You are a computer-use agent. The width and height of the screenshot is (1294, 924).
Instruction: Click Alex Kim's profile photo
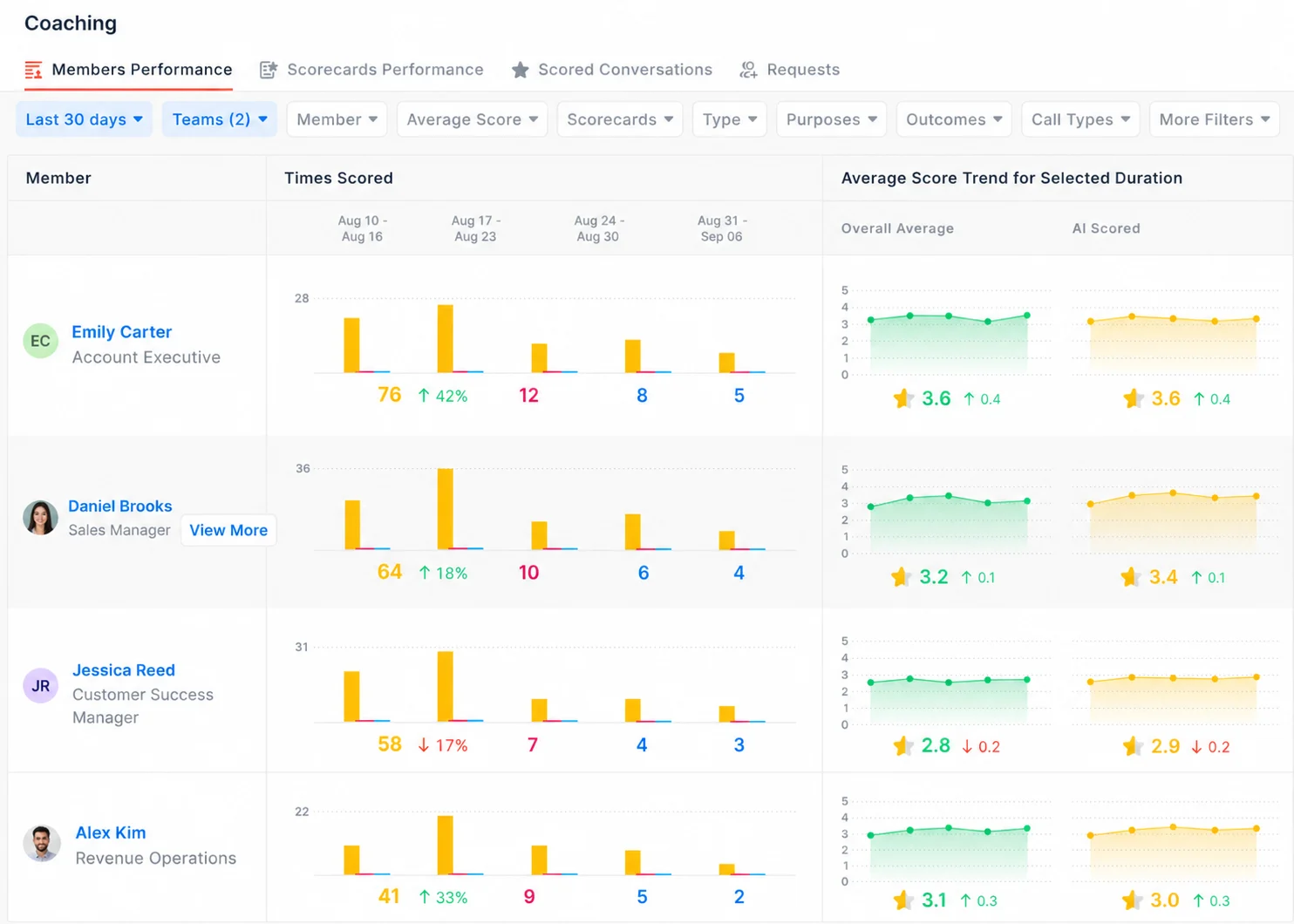click(x=42, y=844)
